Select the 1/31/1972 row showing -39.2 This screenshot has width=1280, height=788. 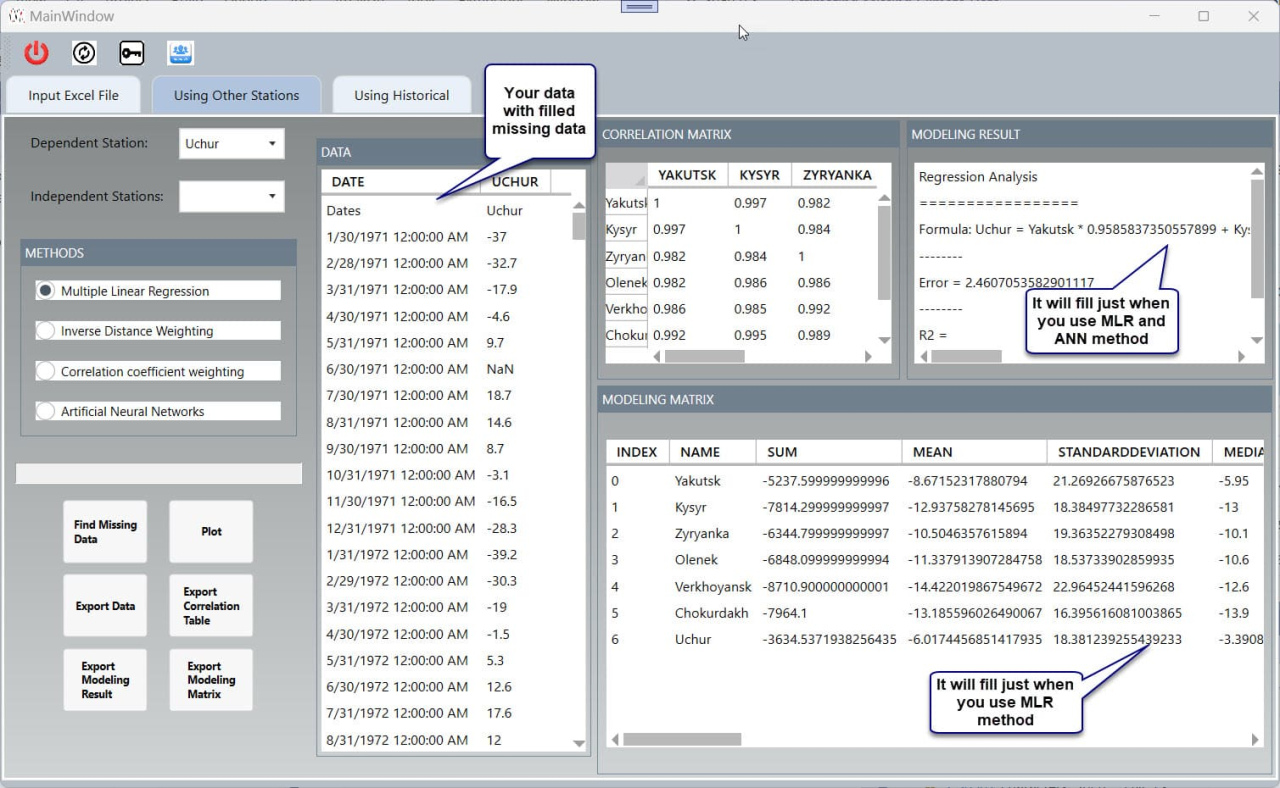click(447, 554)
